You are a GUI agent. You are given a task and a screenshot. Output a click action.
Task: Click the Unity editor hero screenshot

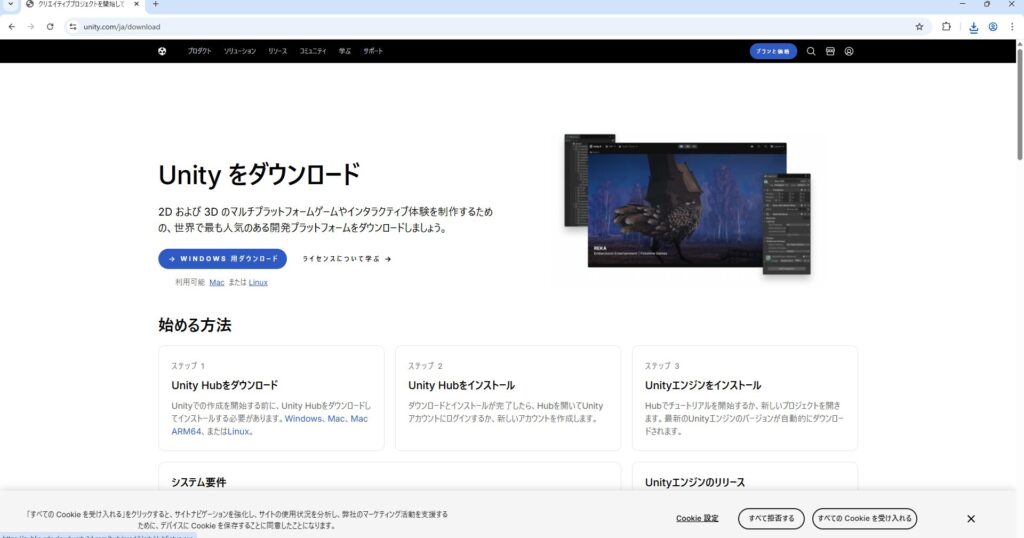[687, 204]
